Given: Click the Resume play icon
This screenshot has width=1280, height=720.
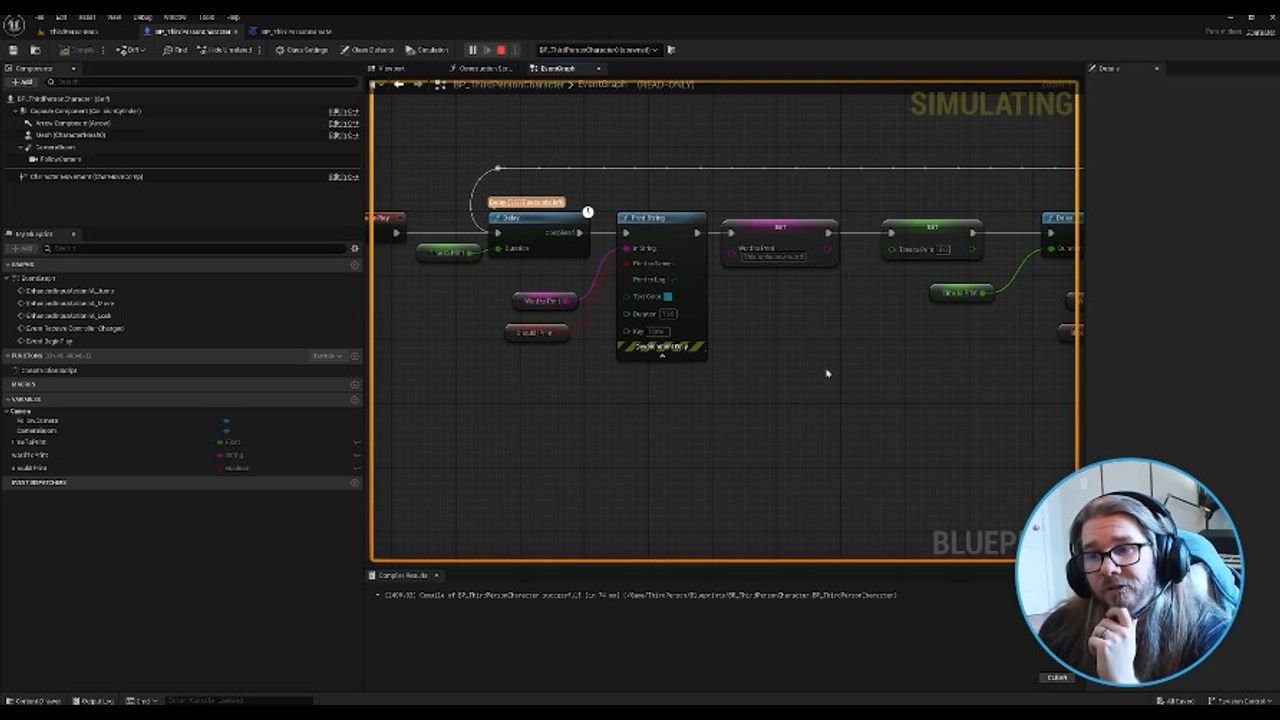Looking at the screenshot, I should 487,50.
